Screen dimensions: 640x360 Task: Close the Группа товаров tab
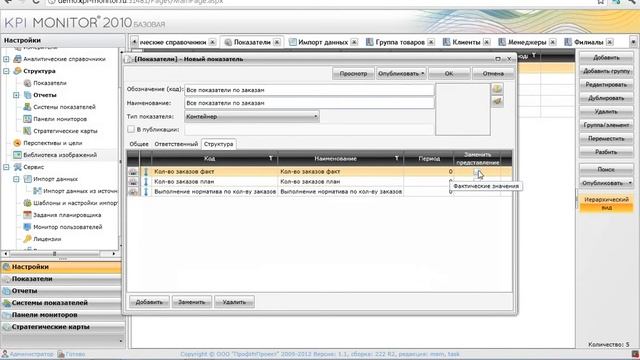click(x=431, y=42)
